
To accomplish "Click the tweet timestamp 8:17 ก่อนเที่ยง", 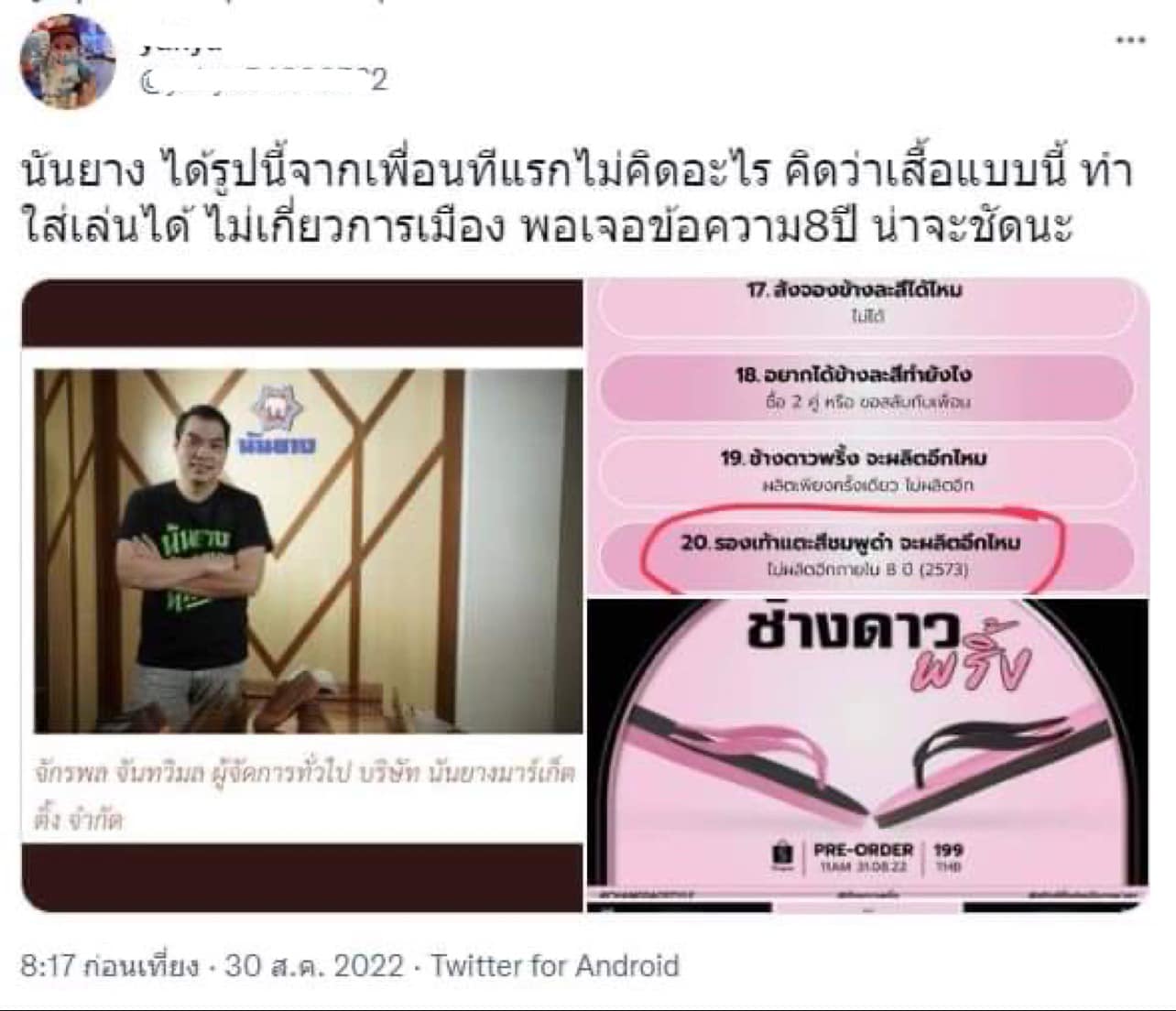I will click(109, 965).
